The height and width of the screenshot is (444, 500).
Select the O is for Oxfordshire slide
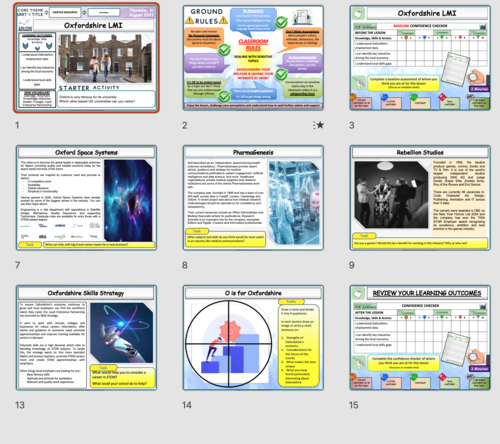point(253,338)
